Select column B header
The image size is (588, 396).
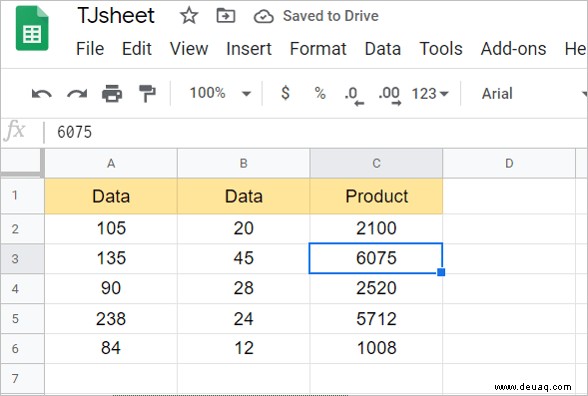[243, 163]
